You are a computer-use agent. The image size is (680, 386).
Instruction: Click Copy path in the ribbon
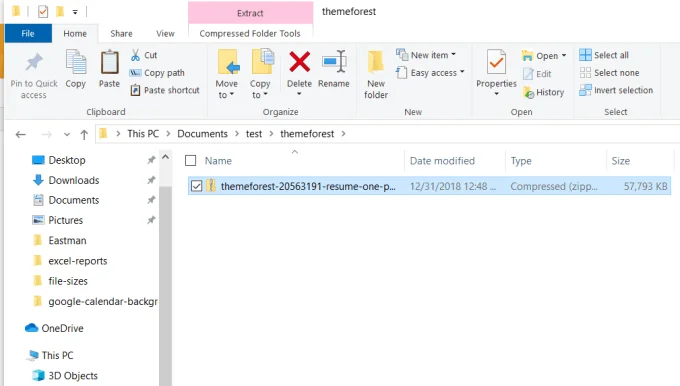coord(157,73)
